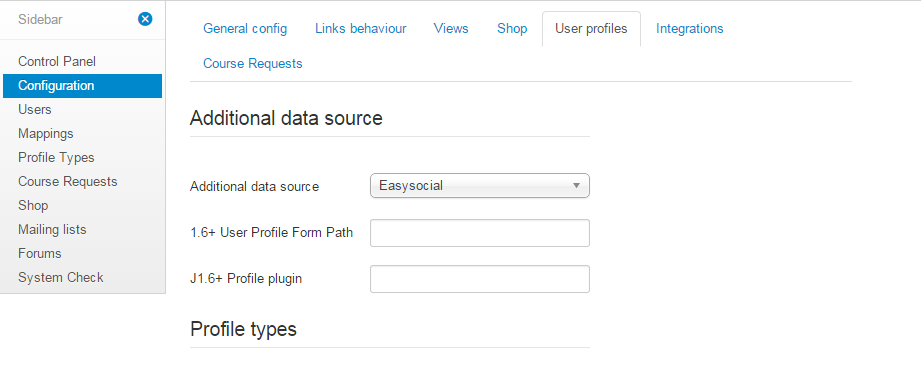Click the User profiles tab
921x375 pixels.
tap(591, 28)
